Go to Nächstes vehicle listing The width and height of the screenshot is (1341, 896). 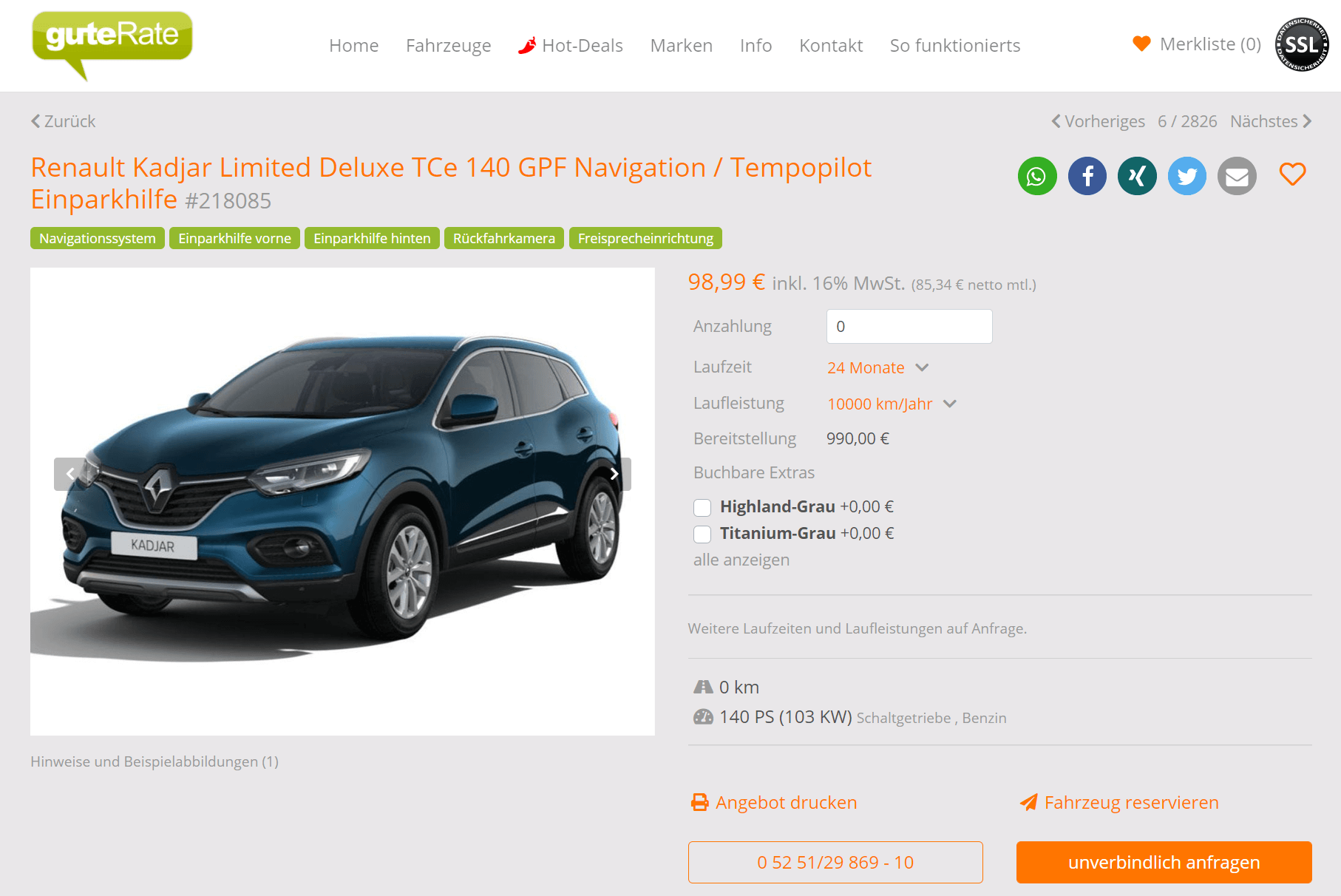tap(1271, 121)
